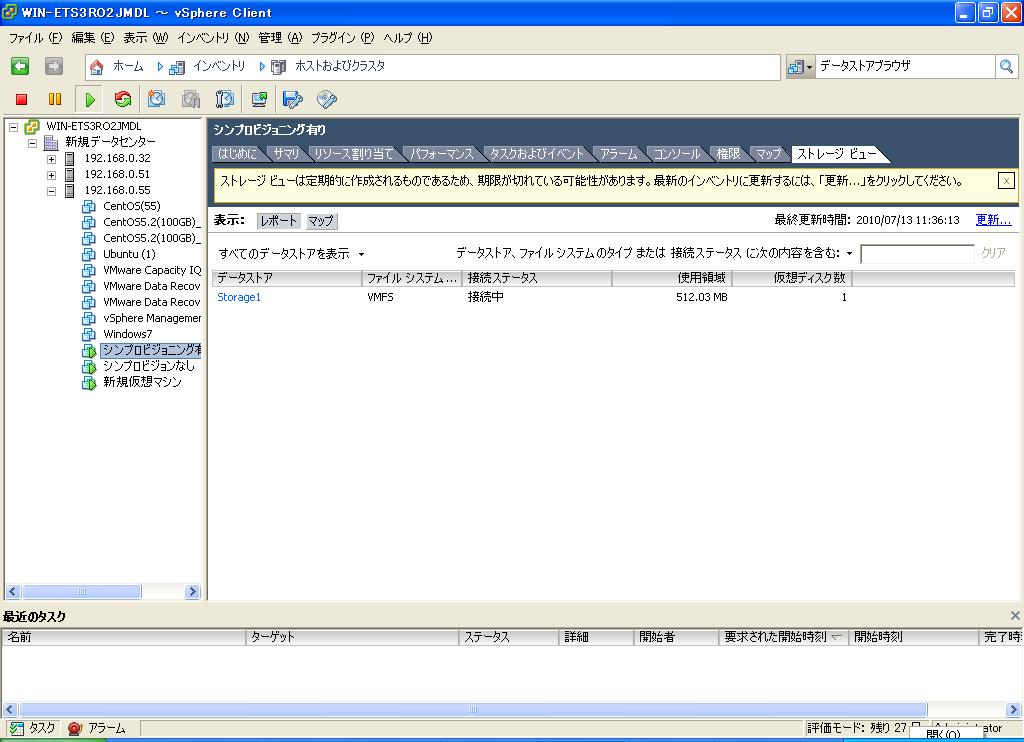Click the inventory tree horizontal scrollbar thumb

click(x=82, y=592)
